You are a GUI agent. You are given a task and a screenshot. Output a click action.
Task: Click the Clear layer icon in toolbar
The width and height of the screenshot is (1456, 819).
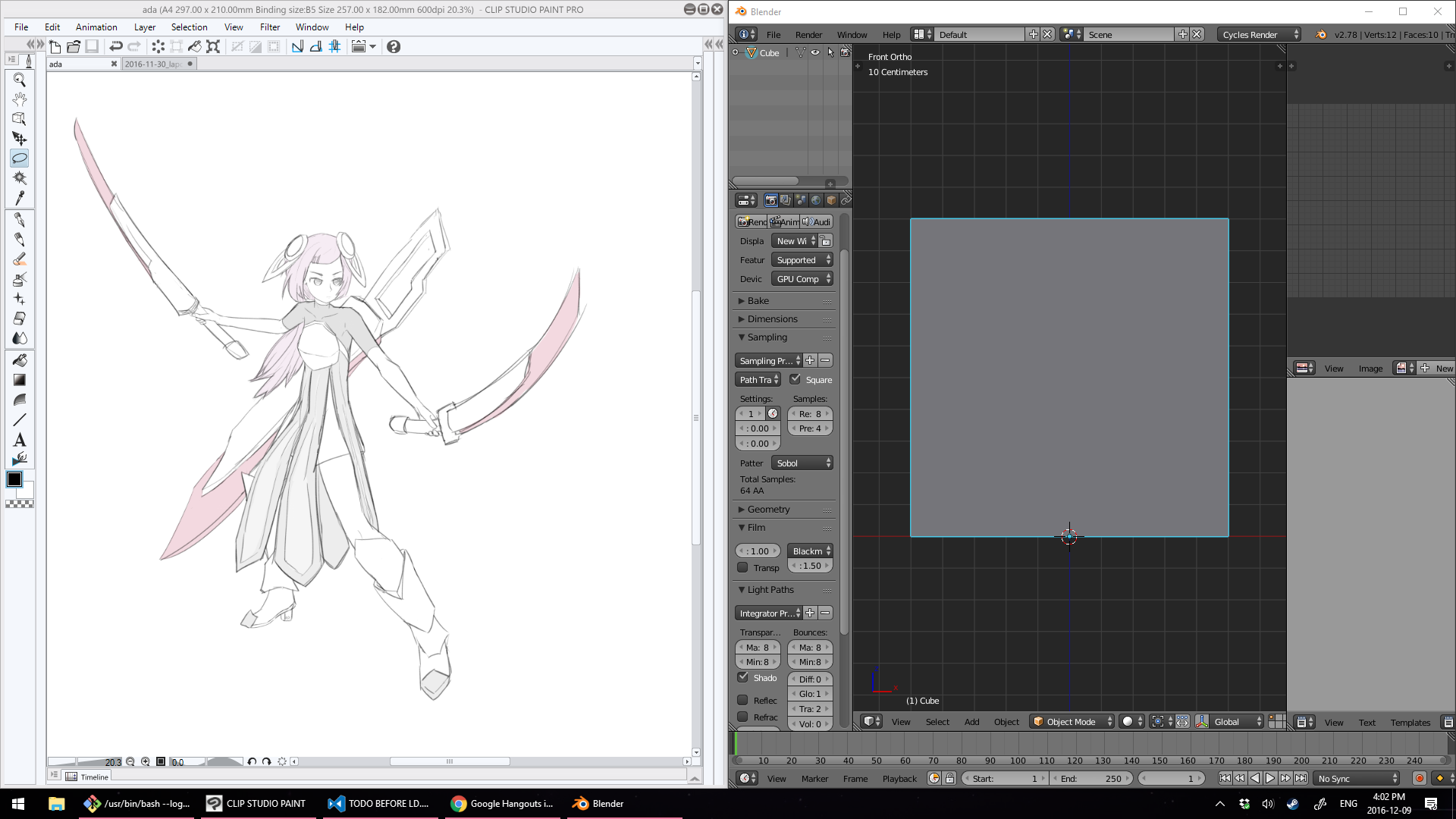158,46
